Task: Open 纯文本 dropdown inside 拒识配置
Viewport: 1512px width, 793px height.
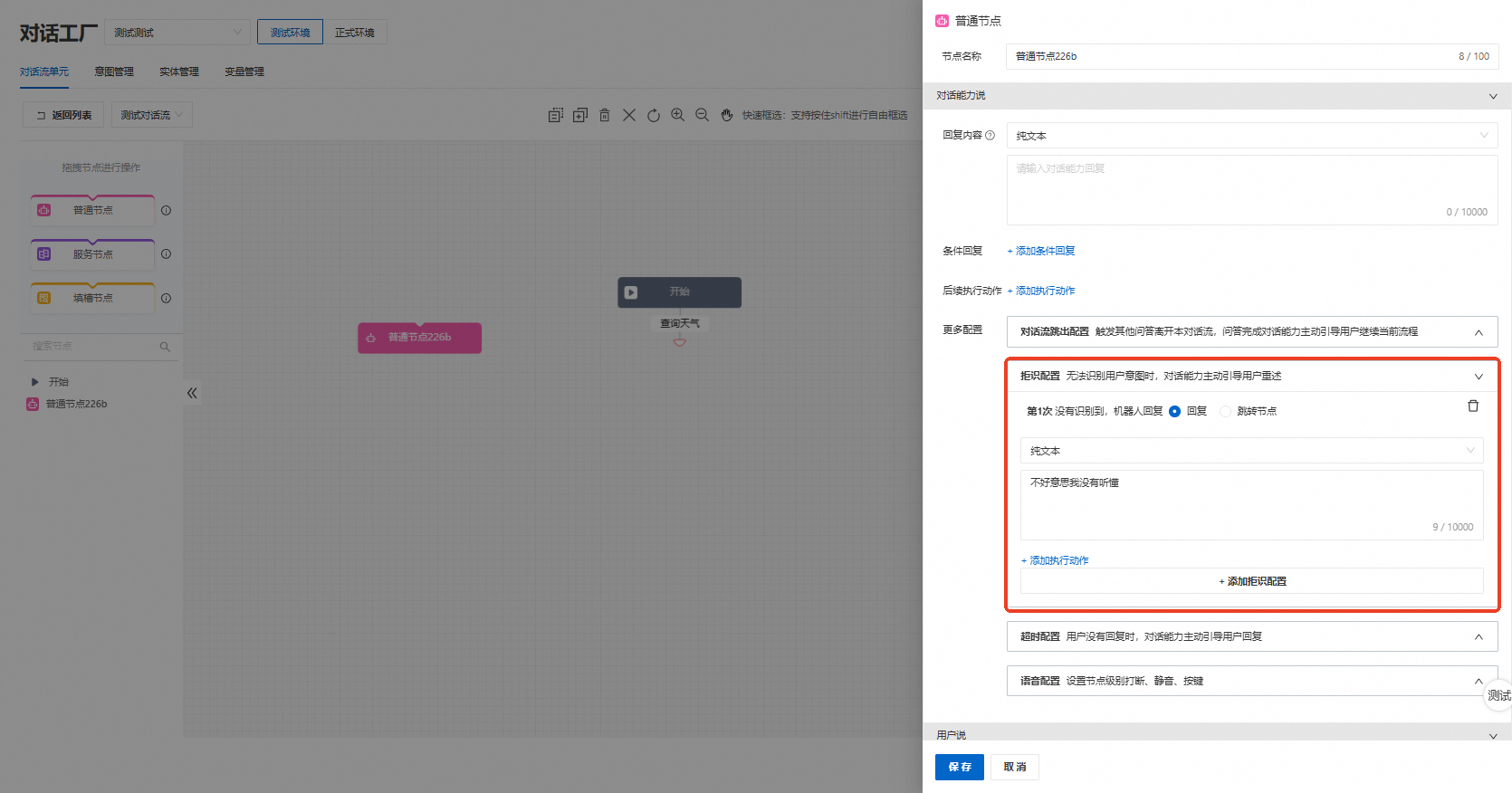Action: [x=1252, y=451]
